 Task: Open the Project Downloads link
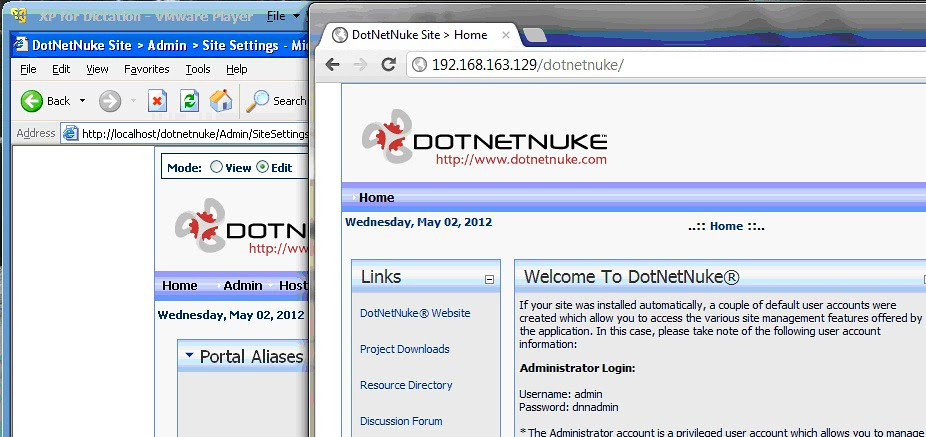405,349
